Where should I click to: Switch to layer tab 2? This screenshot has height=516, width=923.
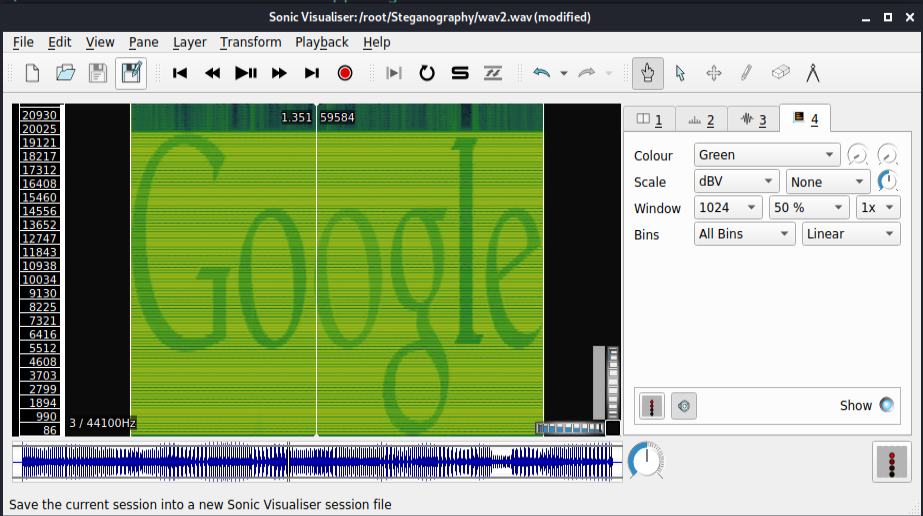click(x=701, y=120)
